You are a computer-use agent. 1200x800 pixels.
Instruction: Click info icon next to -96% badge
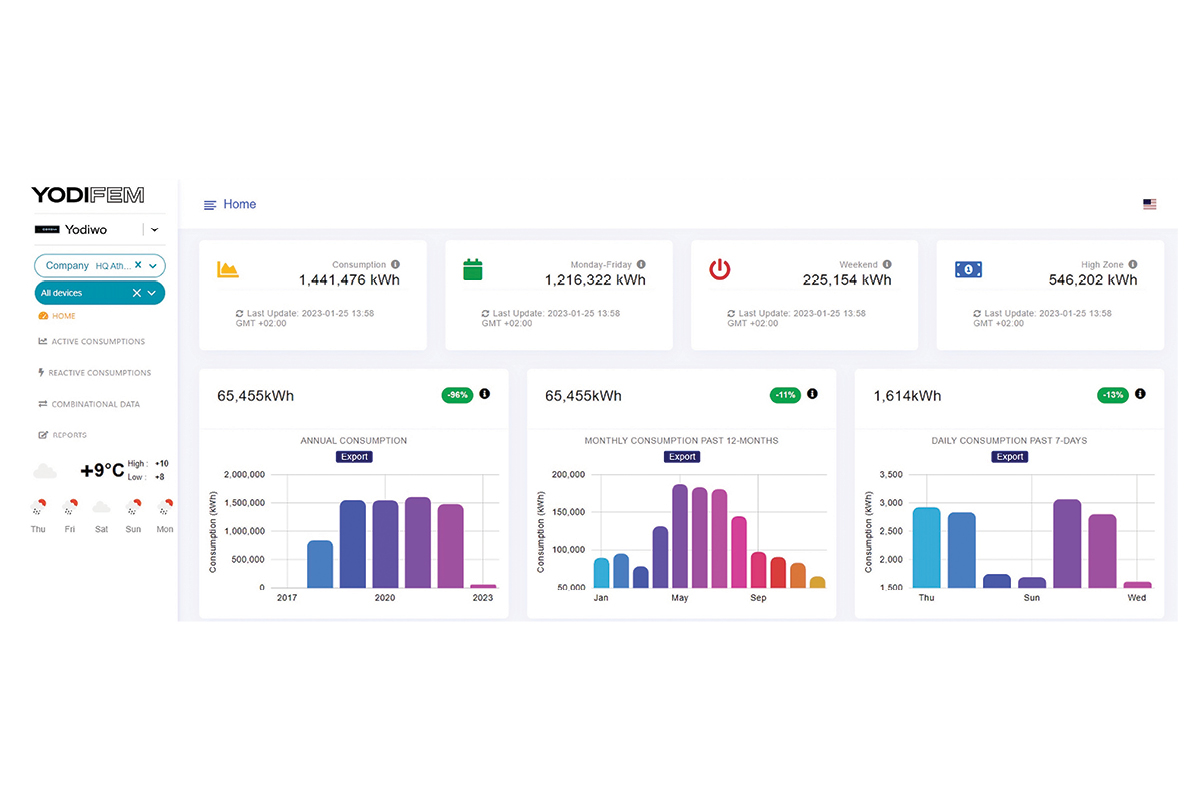485,394
